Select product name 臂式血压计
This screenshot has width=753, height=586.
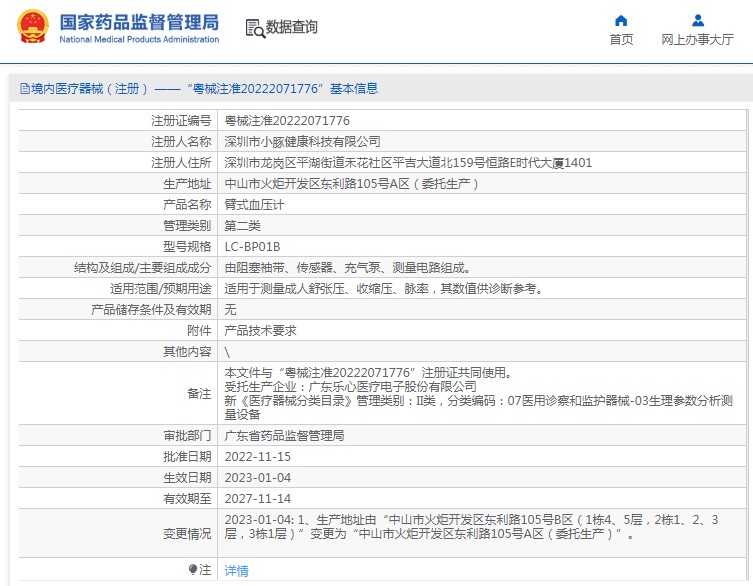pyautogui.click(x=255, y=205)
